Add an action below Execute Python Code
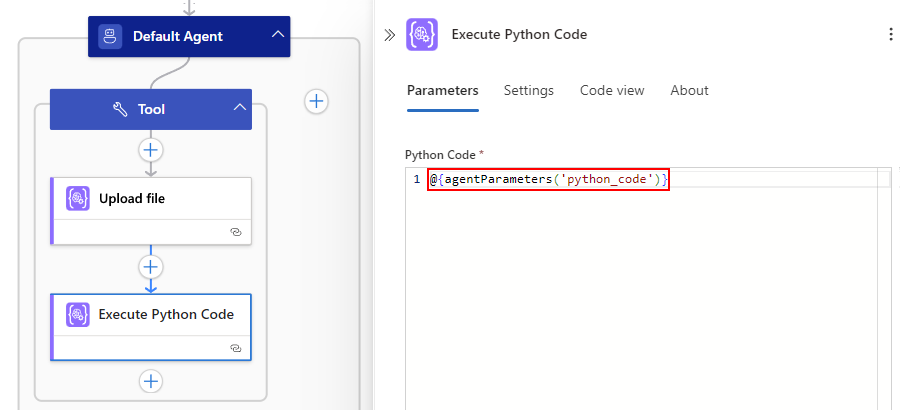This screenshot has height=410, width=900. tap(151, 381)
